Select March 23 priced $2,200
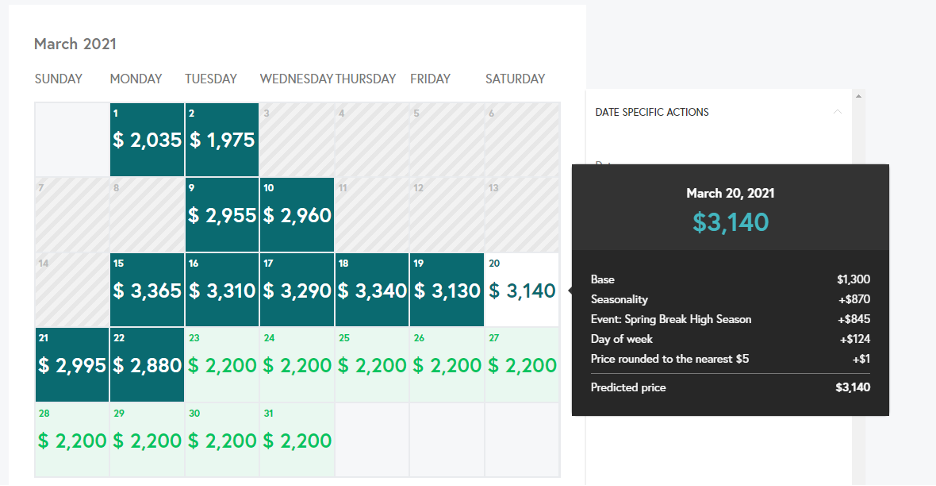The image size is (936, 486). click(x=222, y=365)
